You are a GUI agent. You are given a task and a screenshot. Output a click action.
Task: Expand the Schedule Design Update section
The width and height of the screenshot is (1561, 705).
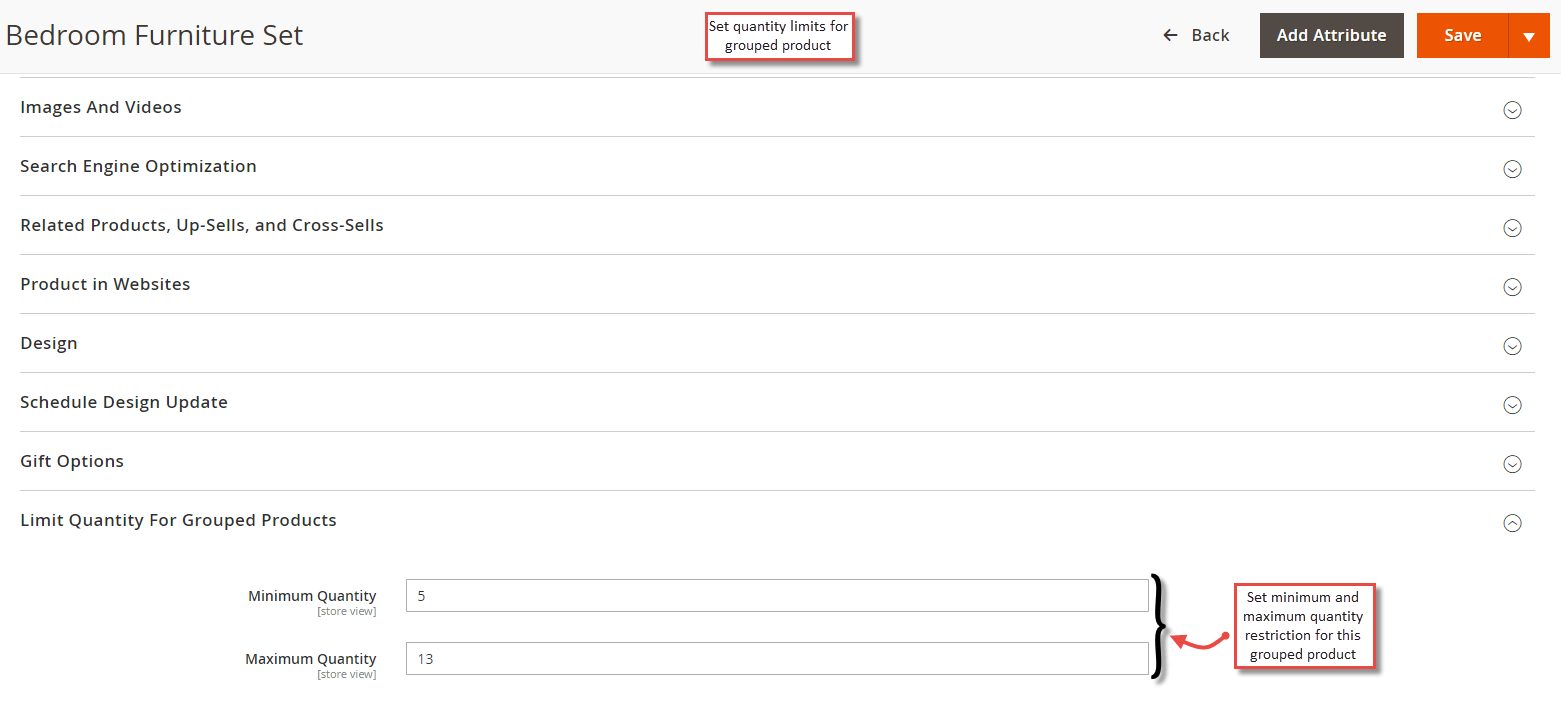coord(1511,405)
